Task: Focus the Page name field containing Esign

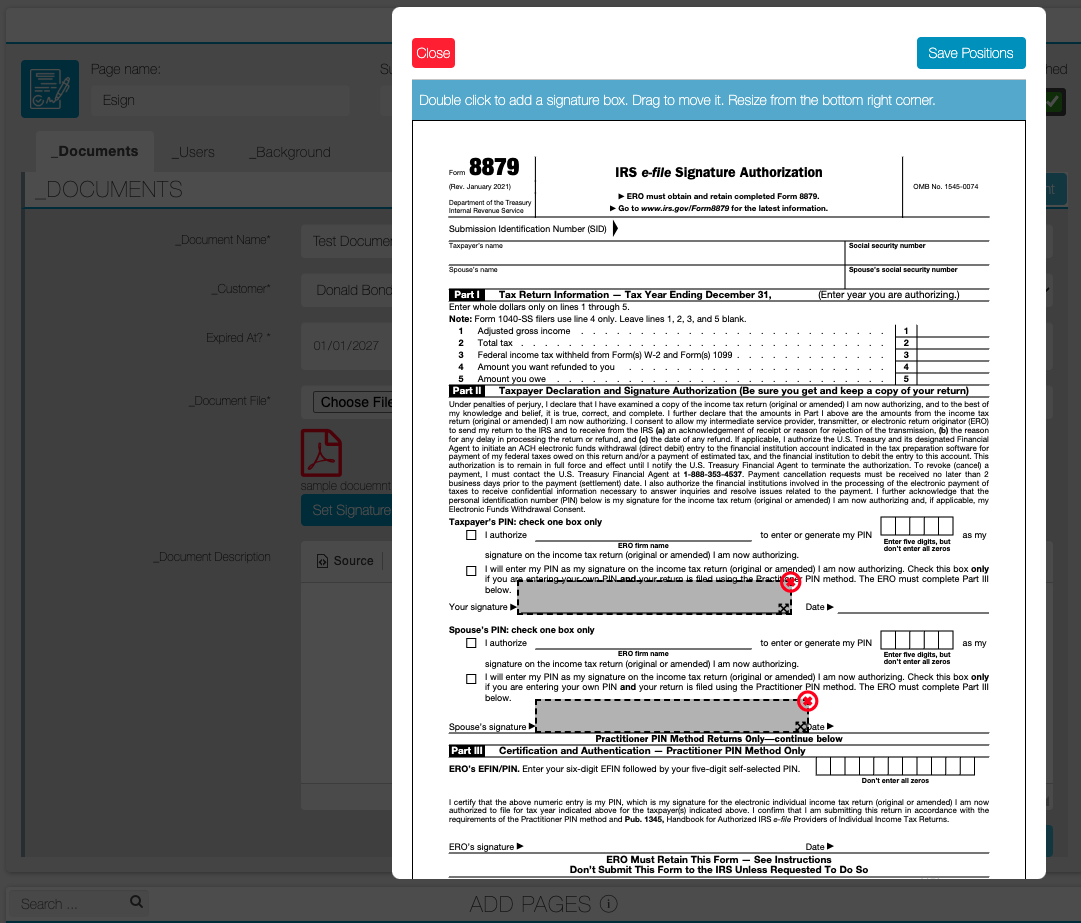Action: pyautogui.click(x=221, y=101)
